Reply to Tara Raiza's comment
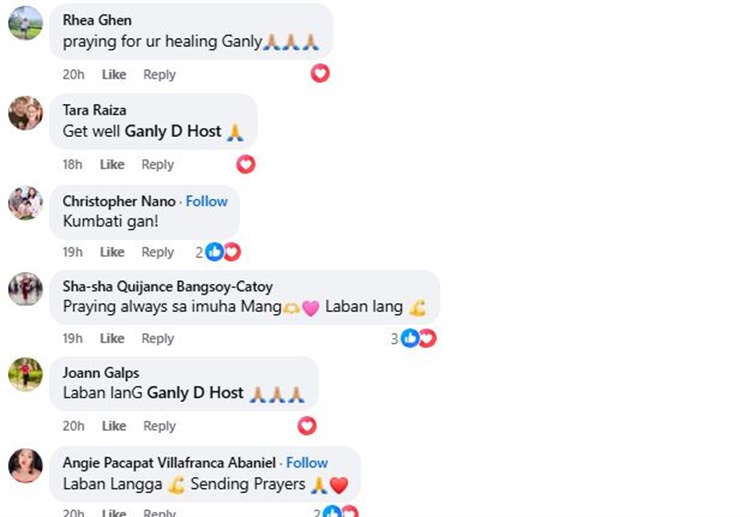750x517 pixels. (157, 165)
